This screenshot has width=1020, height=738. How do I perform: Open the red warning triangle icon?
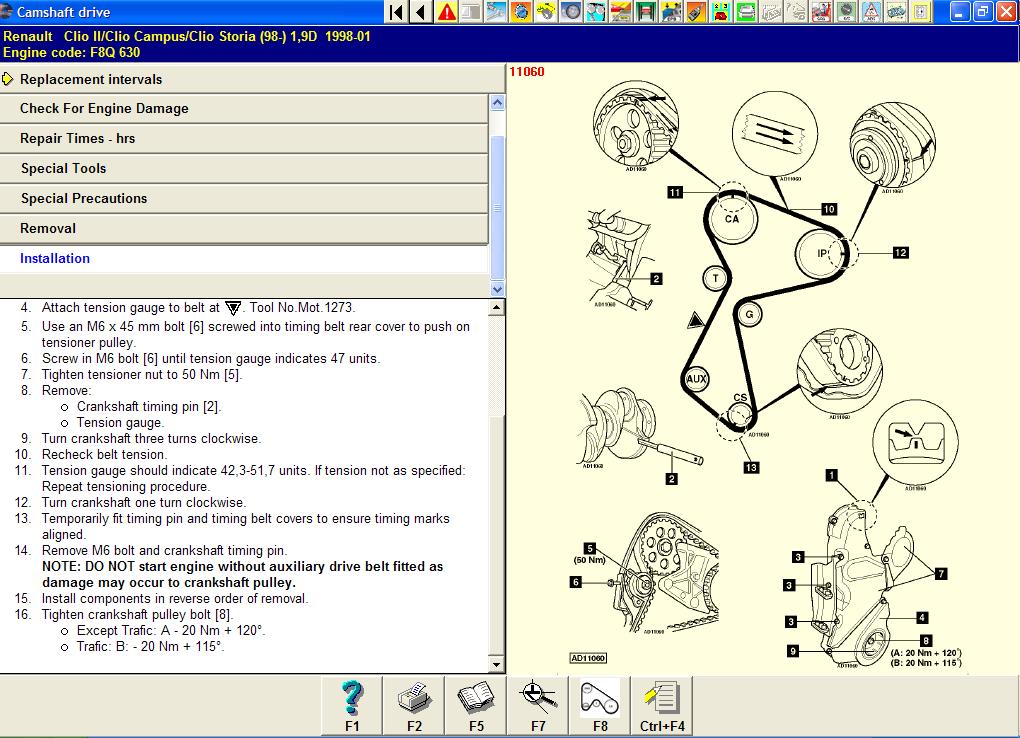pyautogui.click(x=447, y=12)
